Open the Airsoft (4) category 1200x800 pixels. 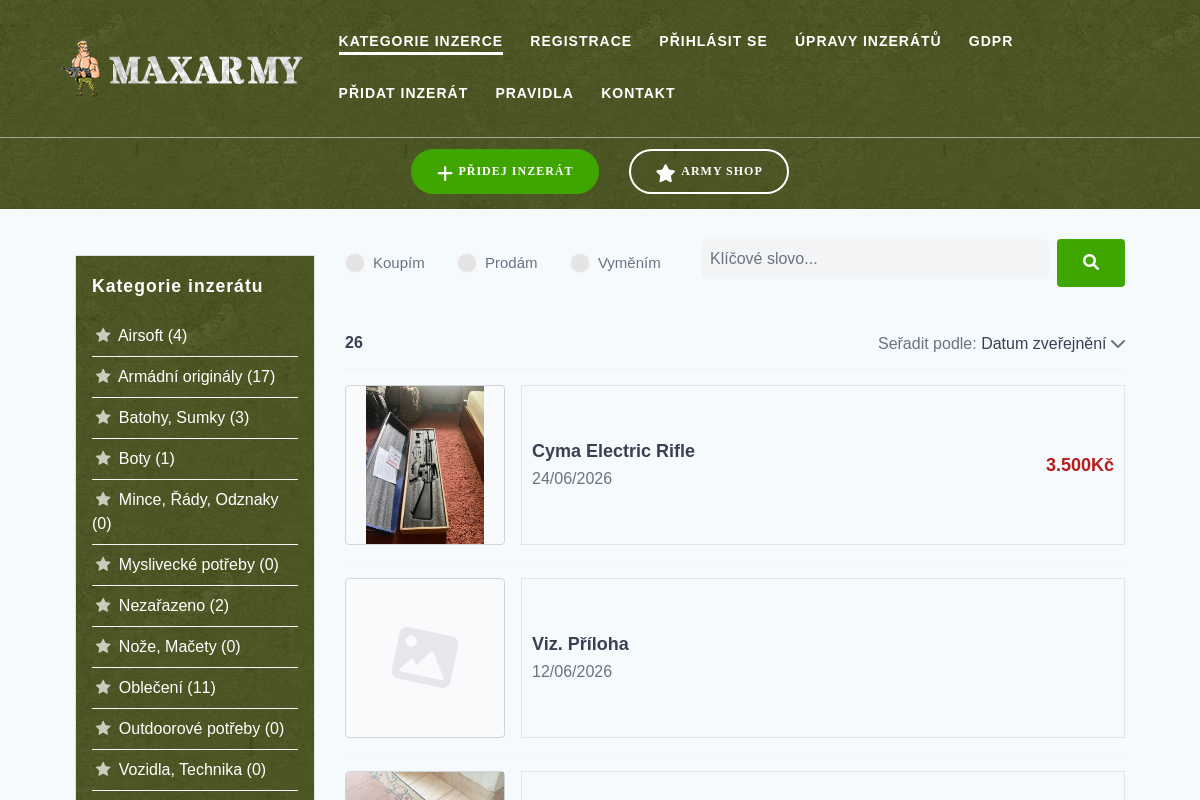[153, 335]
